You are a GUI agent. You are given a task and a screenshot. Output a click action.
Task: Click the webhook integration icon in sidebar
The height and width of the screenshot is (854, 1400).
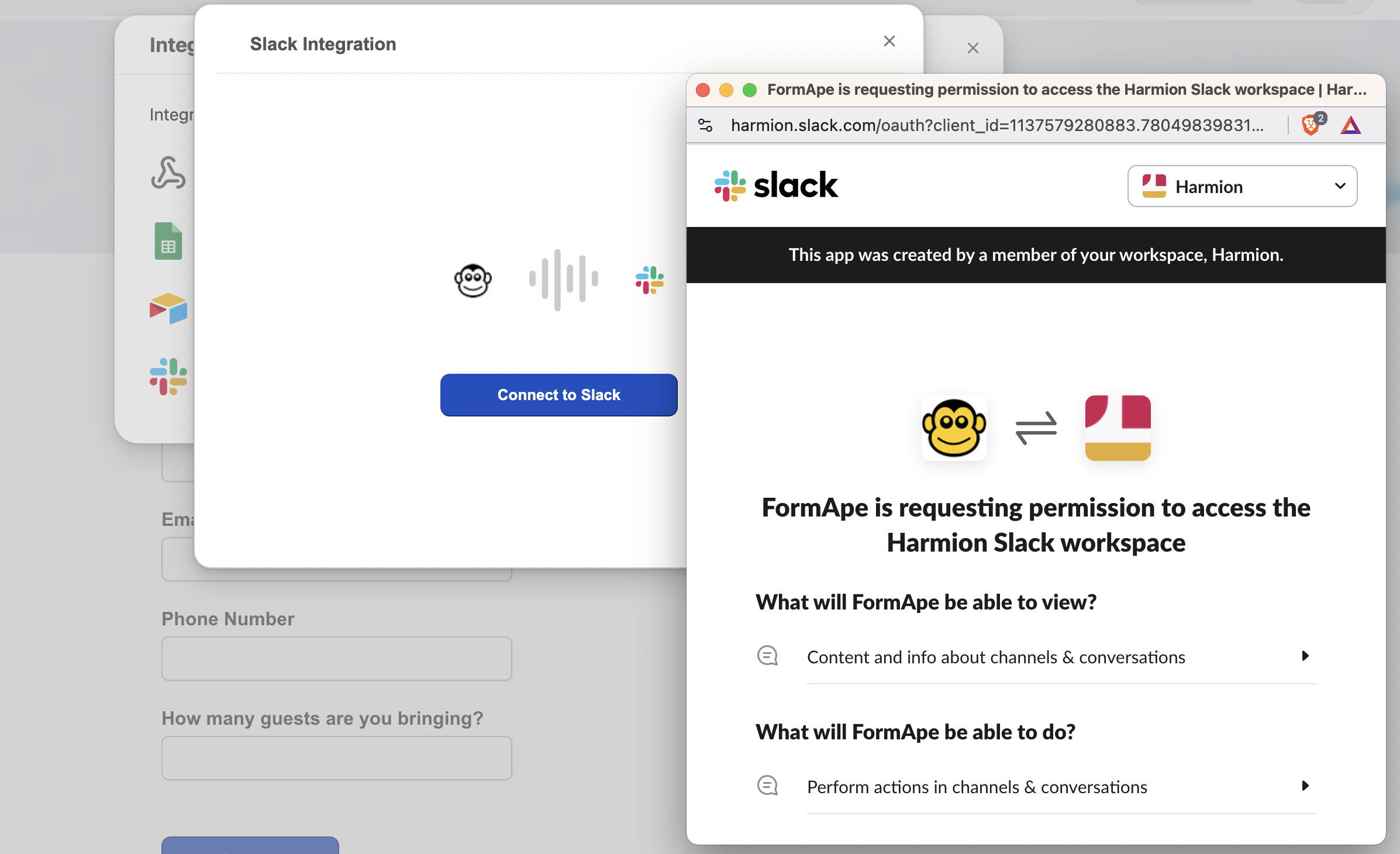(167, 175)
